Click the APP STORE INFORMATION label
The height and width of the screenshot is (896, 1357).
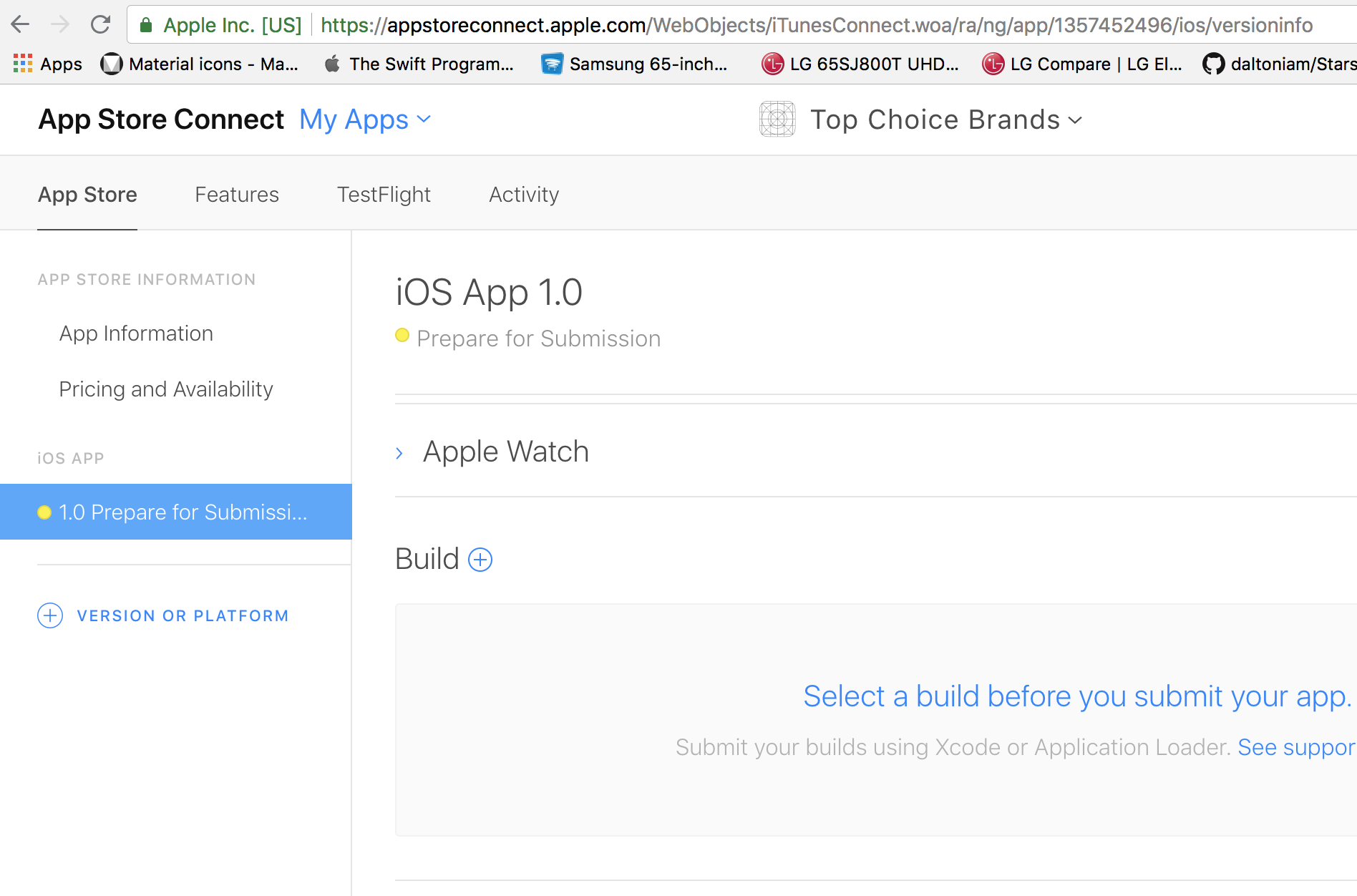coord(147,280)
